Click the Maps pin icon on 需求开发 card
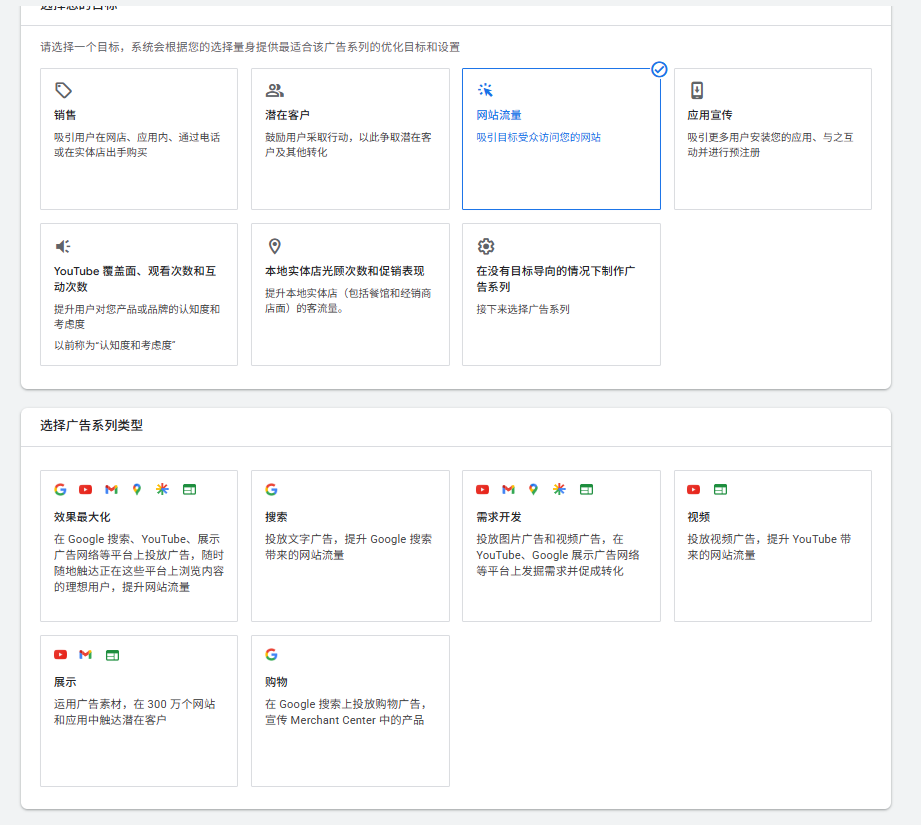Viewport: 921px width, 825px height. click(x=533, y=489)
